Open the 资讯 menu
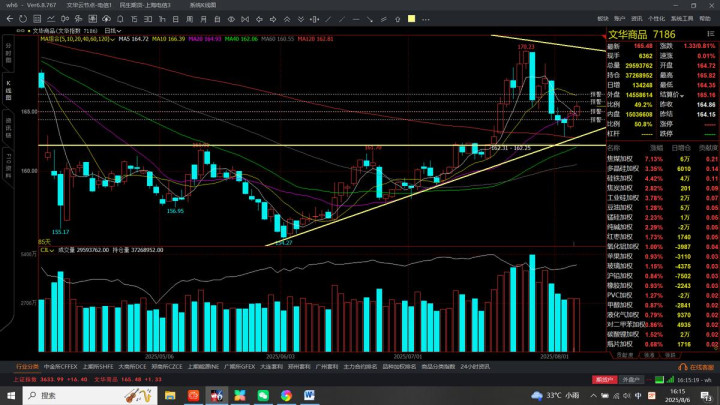The image size is (720, 405). (x=636, y=19)
